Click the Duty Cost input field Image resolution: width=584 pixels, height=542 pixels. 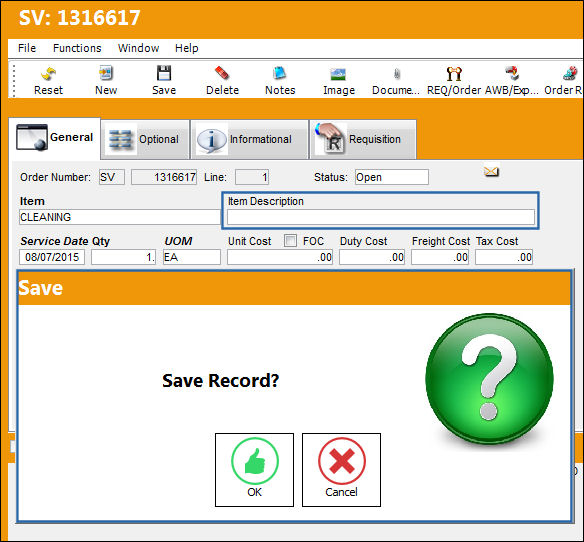[372, 257]
